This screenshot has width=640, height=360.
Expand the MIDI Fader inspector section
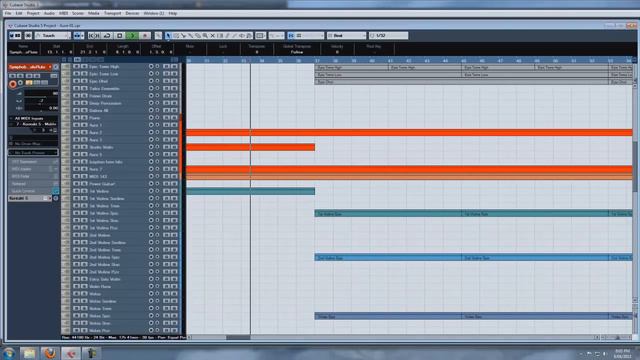tap(33, 176)
